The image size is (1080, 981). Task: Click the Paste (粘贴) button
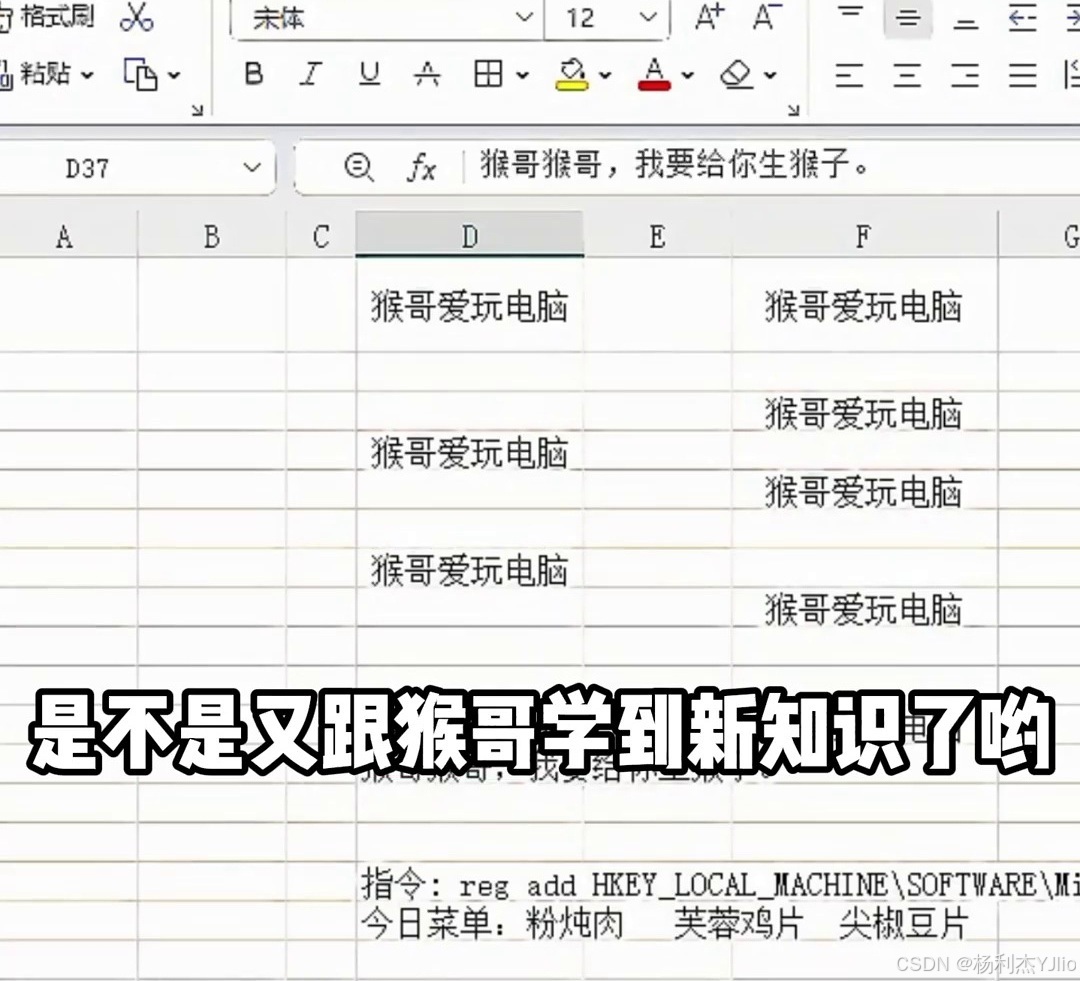(36, 73)
